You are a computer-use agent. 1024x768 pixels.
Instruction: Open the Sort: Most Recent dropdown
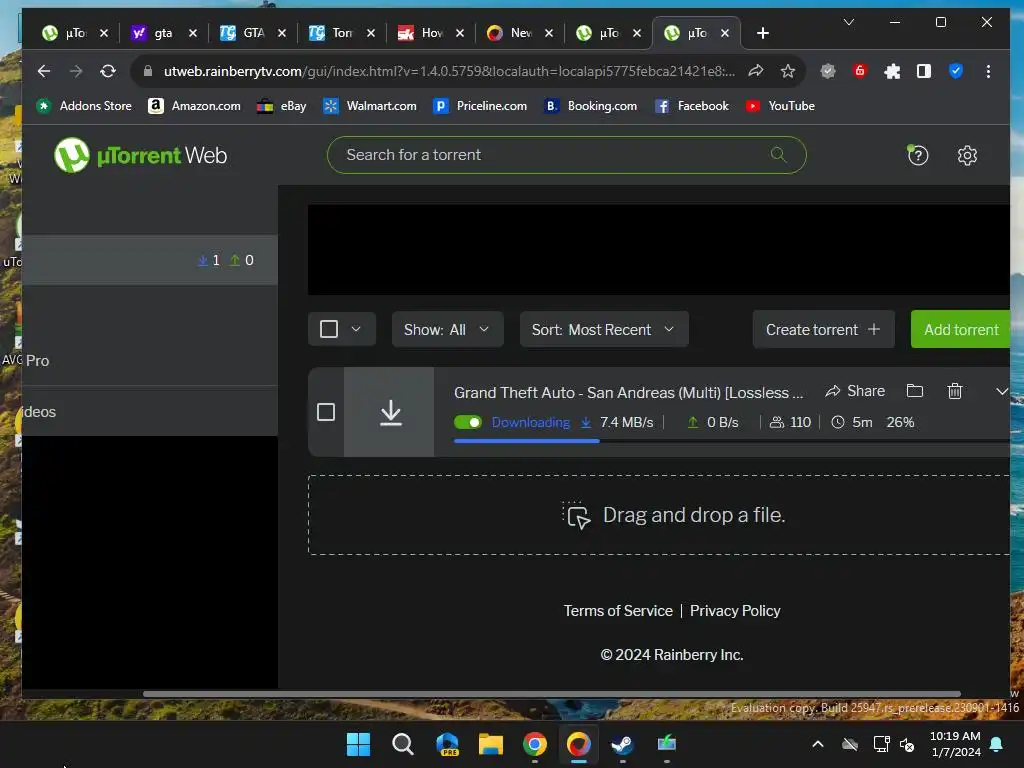coord(604,329)
